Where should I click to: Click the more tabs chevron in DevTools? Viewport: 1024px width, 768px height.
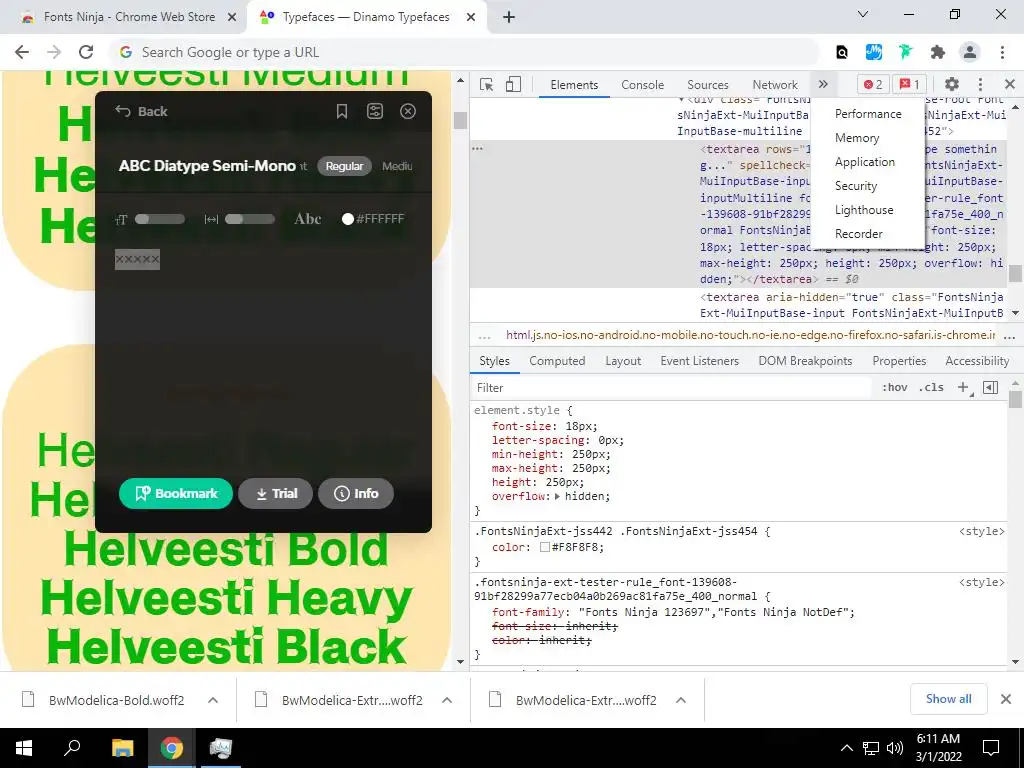[x=823, y=84]
